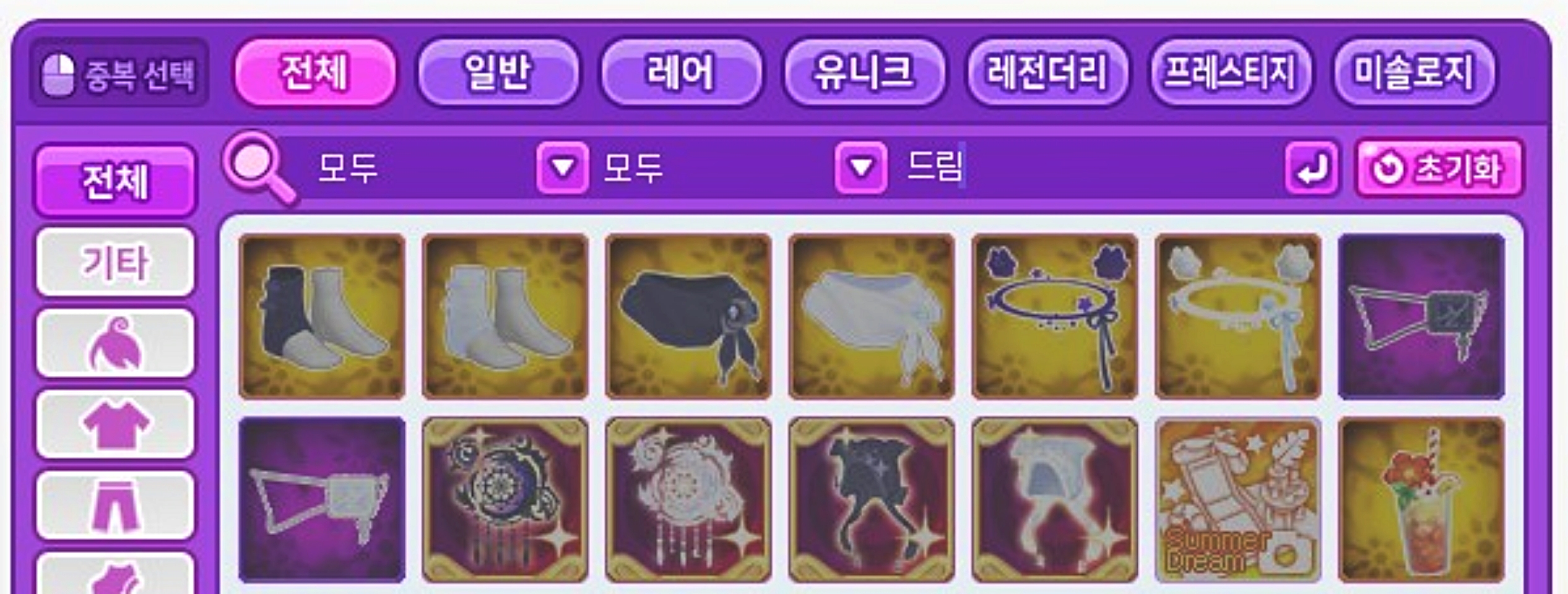Pick the dark dreamcatcher item
1568x594 pixels.
pyautogui.click(x=505, y=500)
